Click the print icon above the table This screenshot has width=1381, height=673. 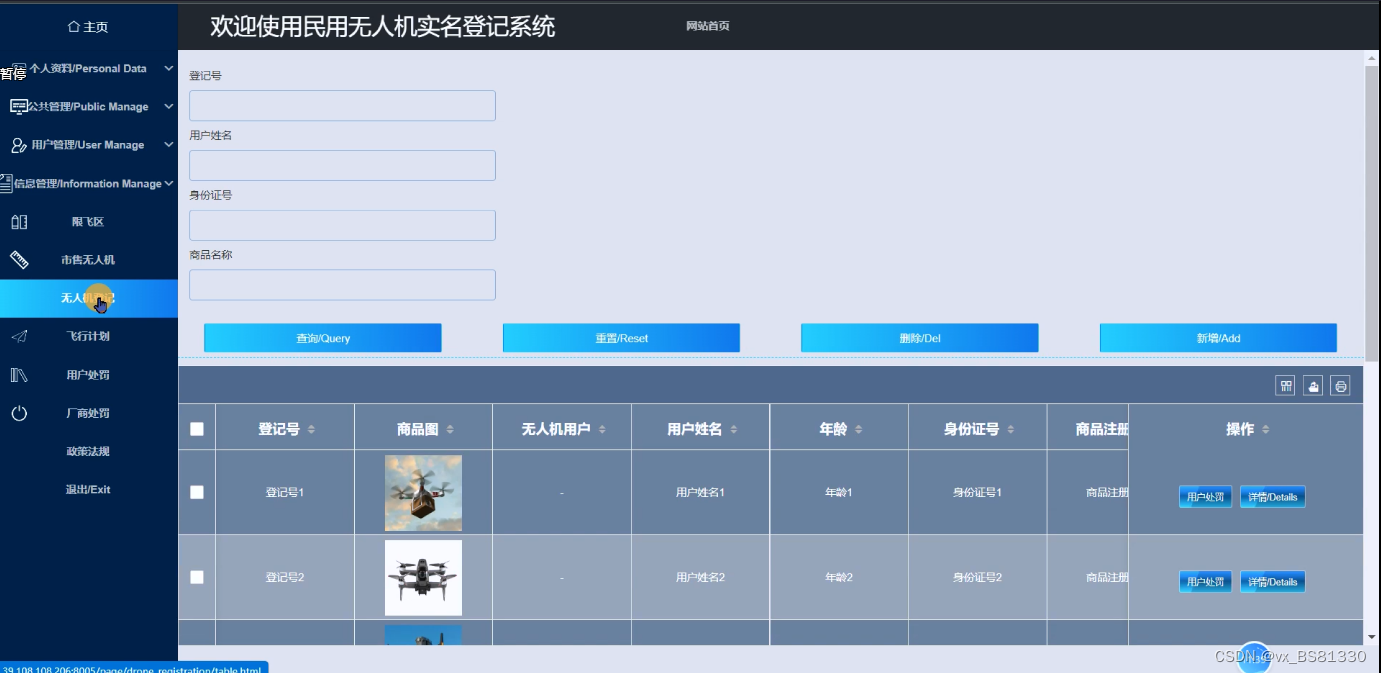coord(1341,386)
